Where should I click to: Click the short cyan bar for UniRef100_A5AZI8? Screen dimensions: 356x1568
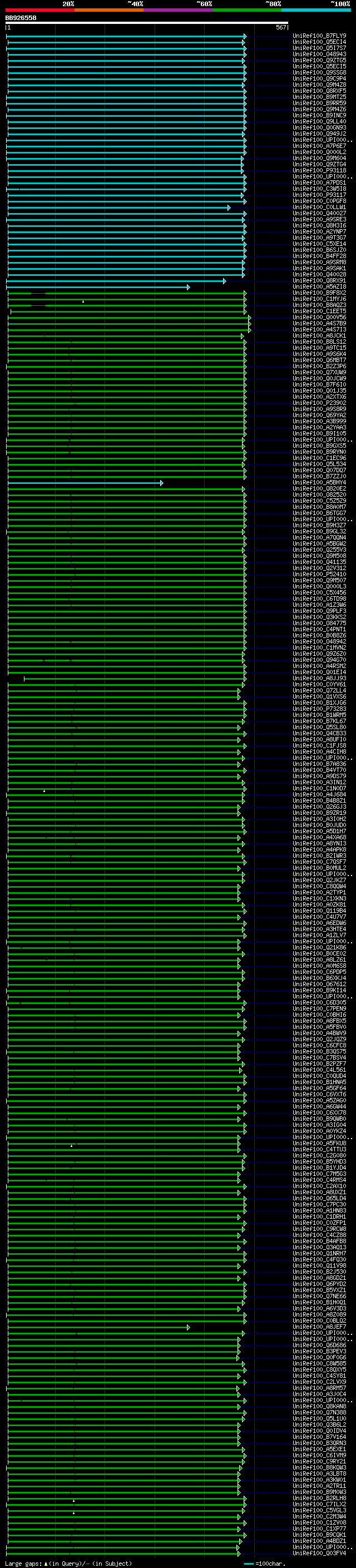pyautogui.click(x=97, y=288)
